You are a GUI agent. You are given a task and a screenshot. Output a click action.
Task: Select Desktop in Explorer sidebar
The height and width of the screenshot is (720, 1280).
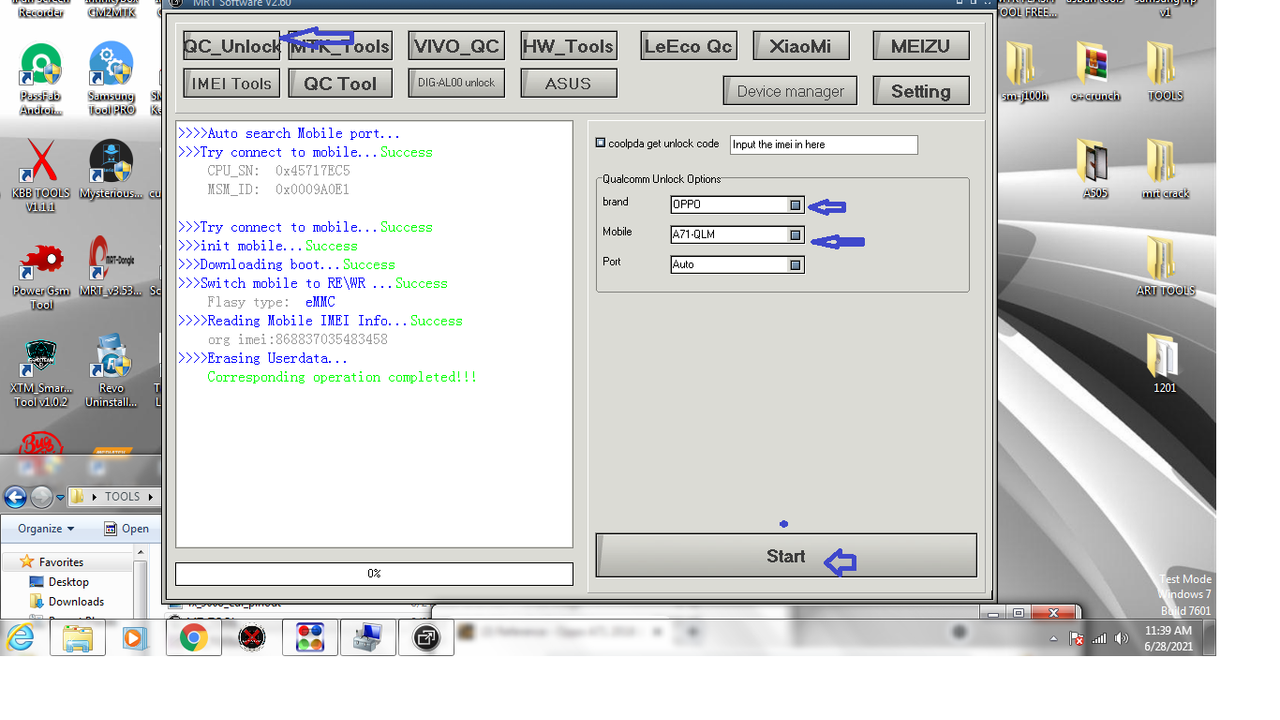click(x=60, y=582)
